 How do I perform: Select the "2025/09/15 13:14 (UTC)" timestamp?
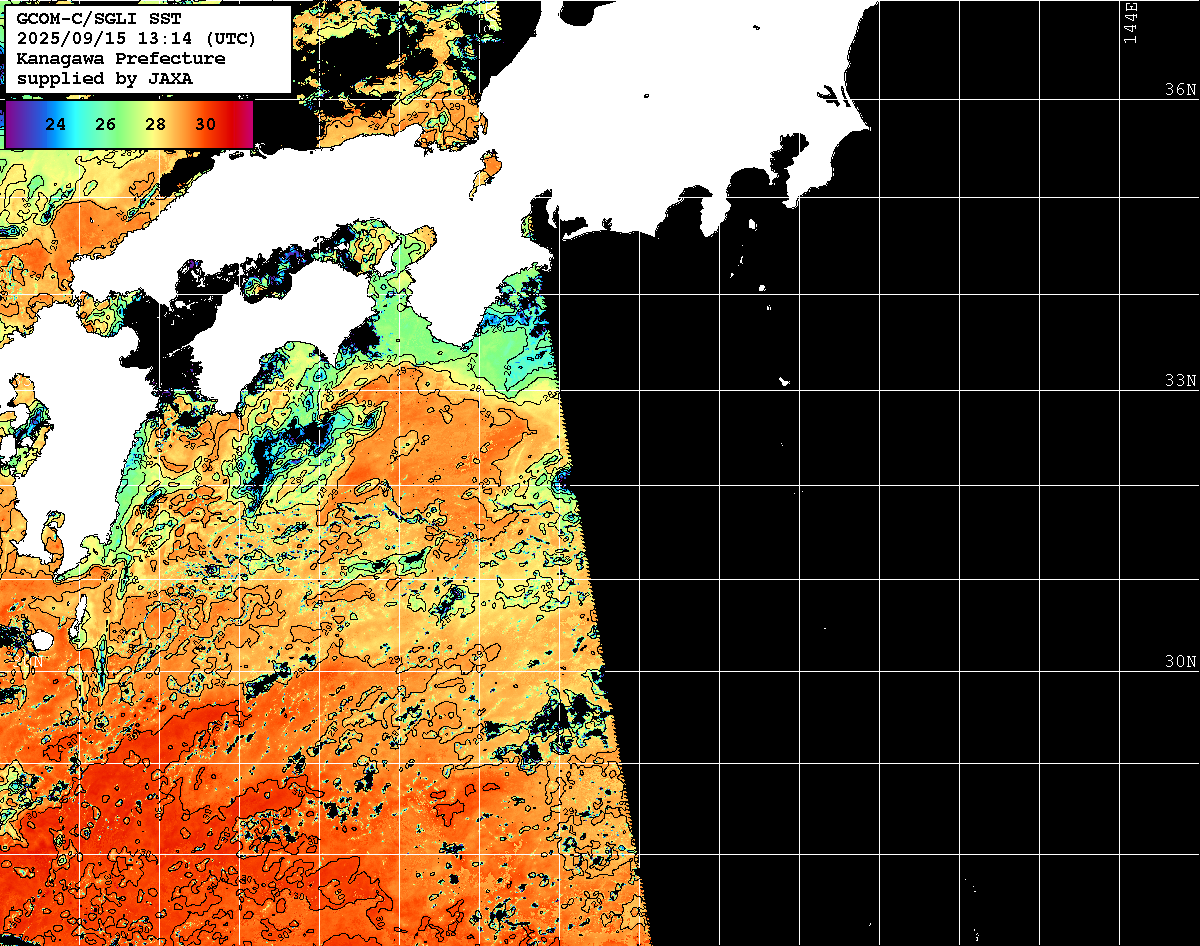tap(136, 39)
